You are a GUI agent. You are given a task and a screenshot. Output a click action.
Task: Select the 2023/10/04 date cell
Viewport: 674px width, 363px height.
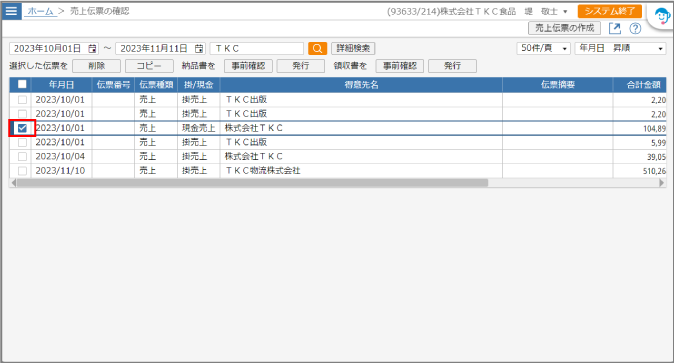[x=61, y=156]
